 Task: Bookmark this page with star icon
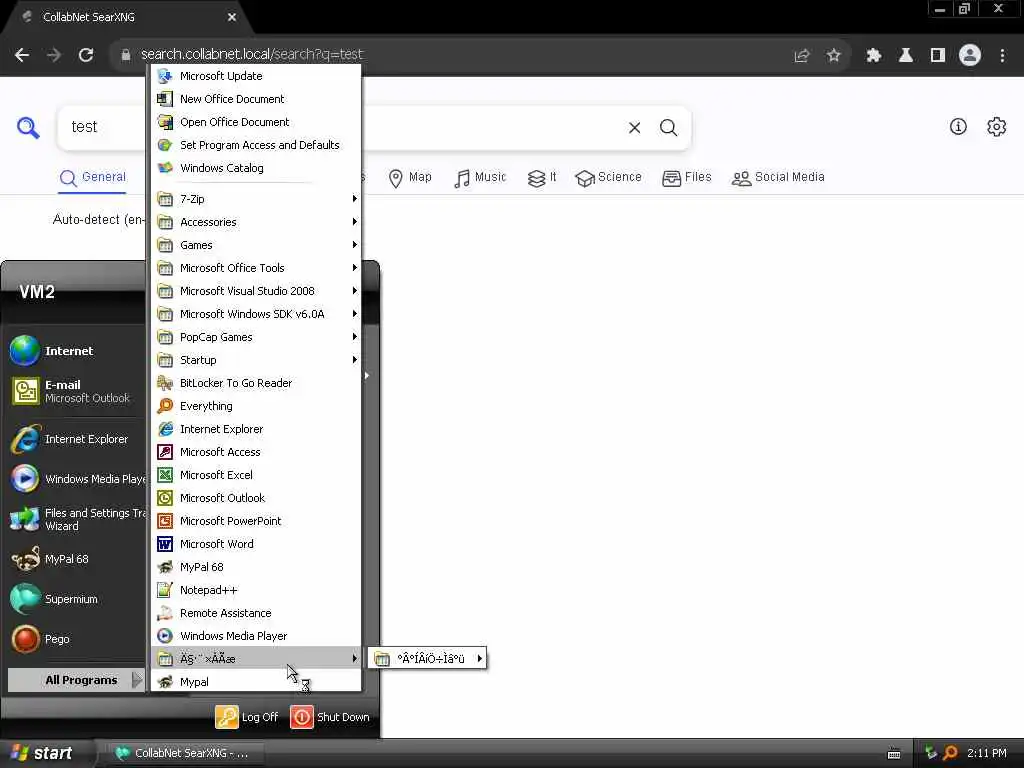pos(833,56)
